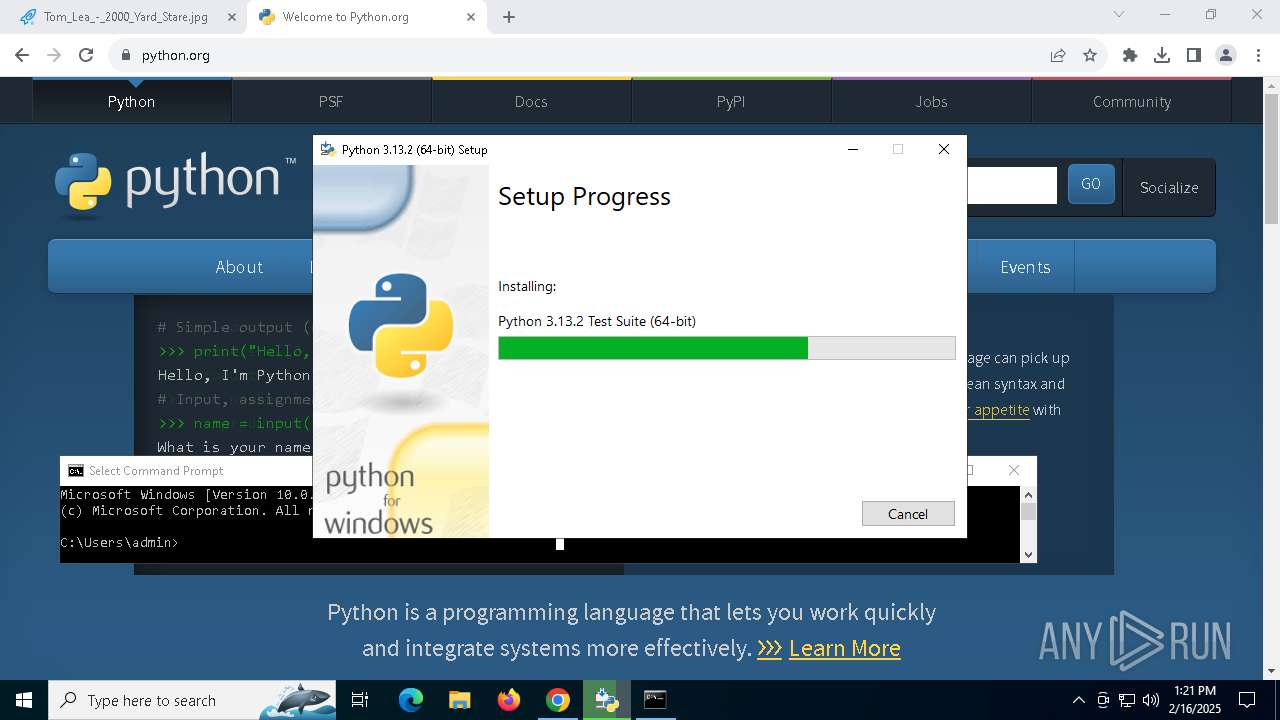This screenshot has width=1280, height=720.
Task: Cancel the Python setup installation
Action: (908, 513)
